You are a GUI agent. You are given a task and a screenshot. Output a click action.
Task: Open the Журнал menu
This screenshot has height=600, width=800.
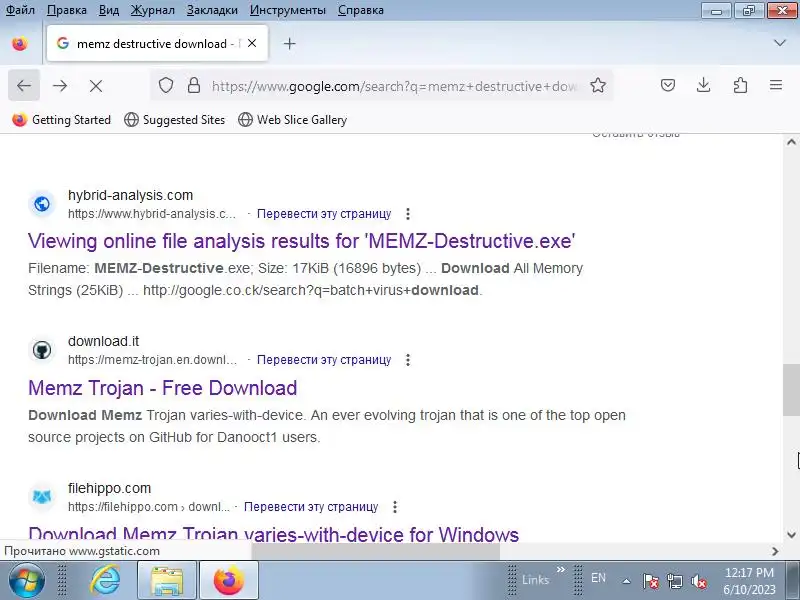[x=153, y=10]
